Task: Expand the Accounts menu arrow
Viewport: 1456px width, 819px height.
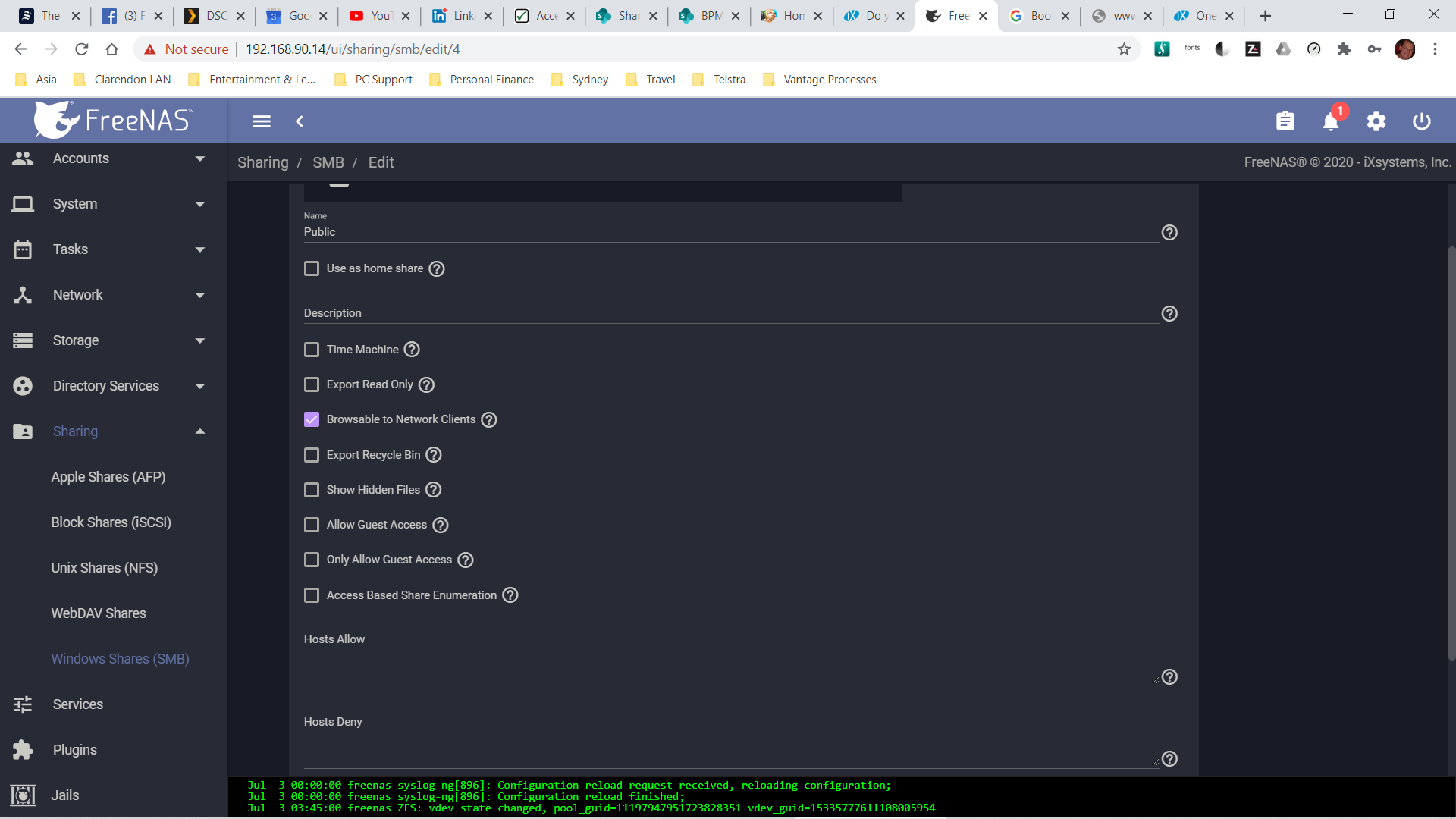Action: point(200,158)
